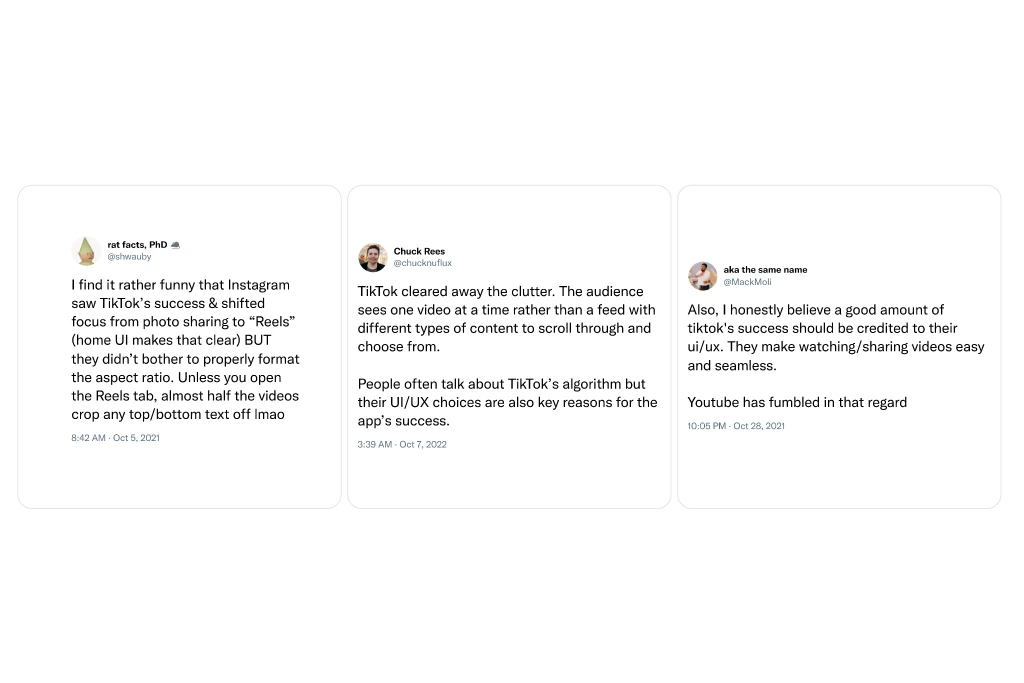Open the Chuck Rees display name

point(419,252)
